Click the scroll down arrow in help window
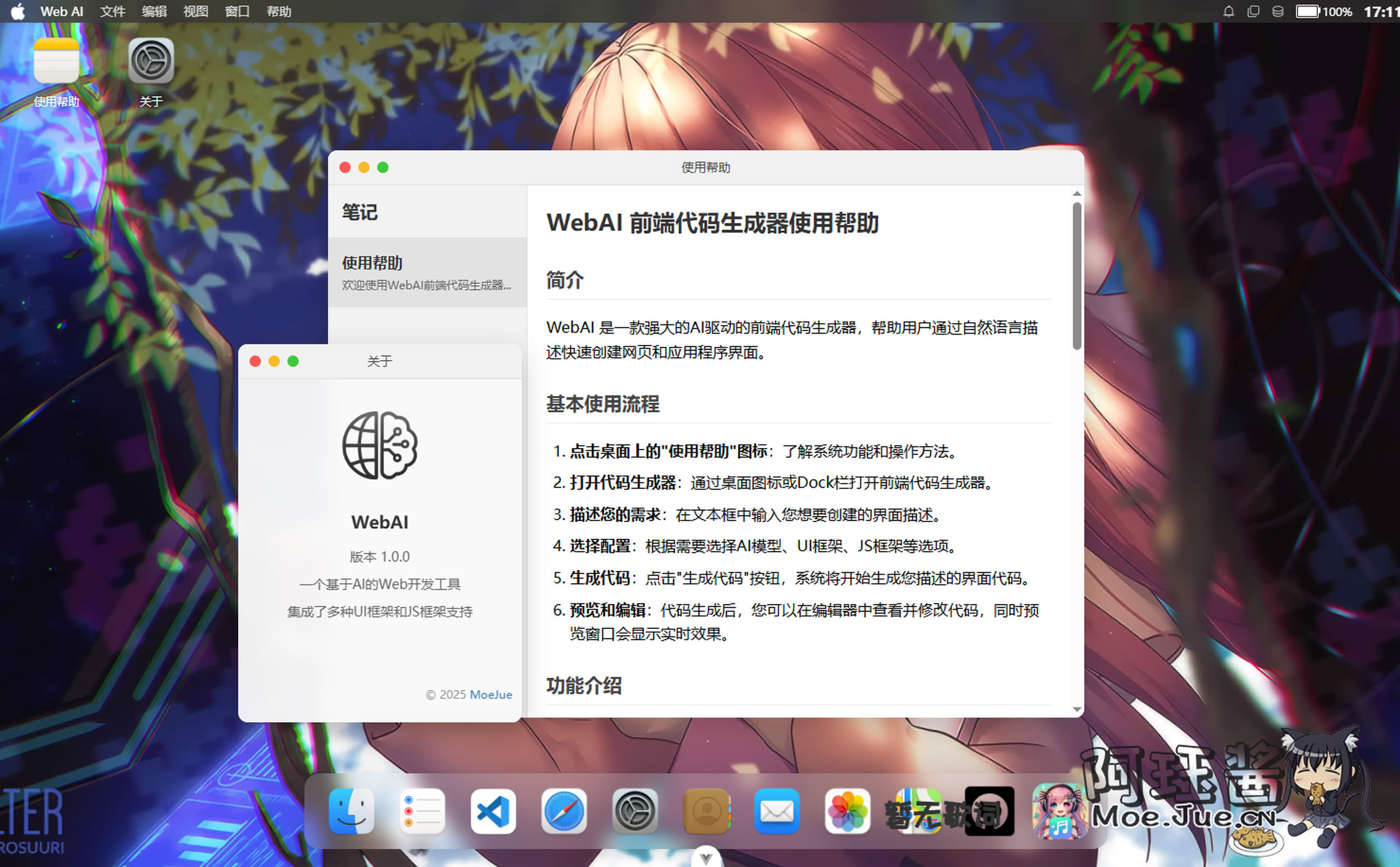Viewport: 1400px width, 867px height. [x=1077, y=710]
